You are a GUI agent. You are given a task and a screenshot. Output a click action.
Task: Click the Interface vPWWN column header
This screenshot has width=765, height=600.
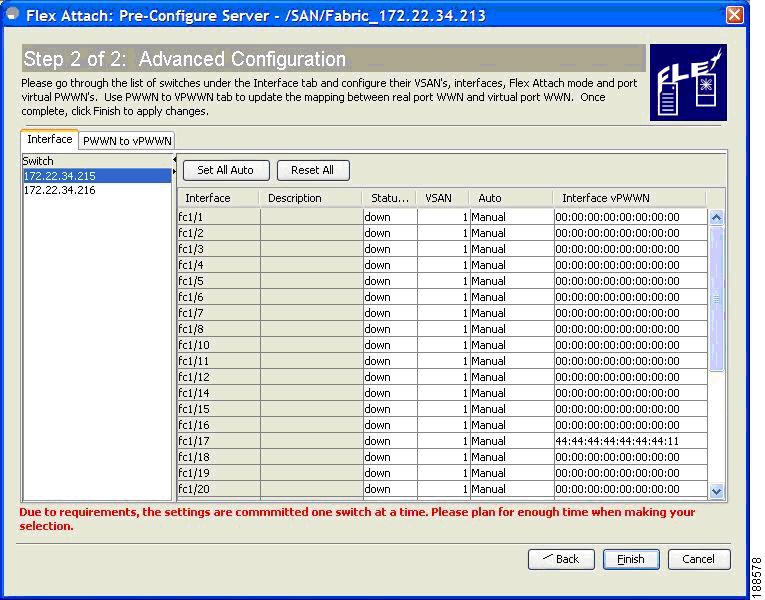tap(630, 198)
